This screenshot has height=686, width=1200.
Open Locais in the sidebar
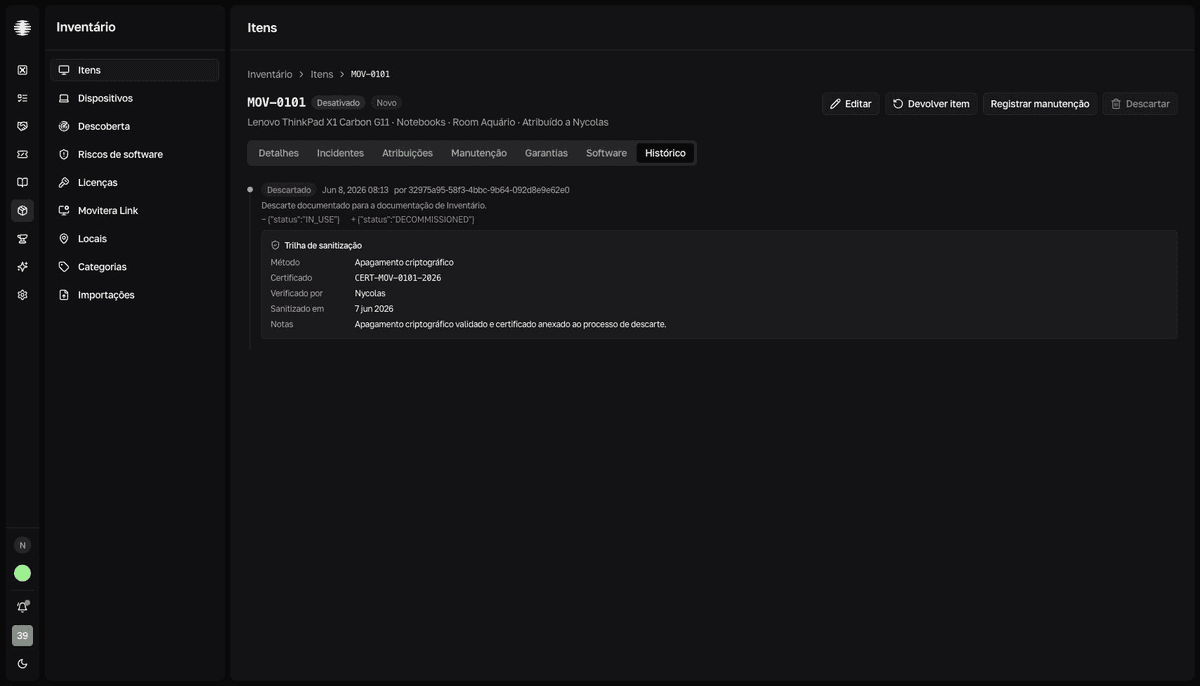(135, 238)
